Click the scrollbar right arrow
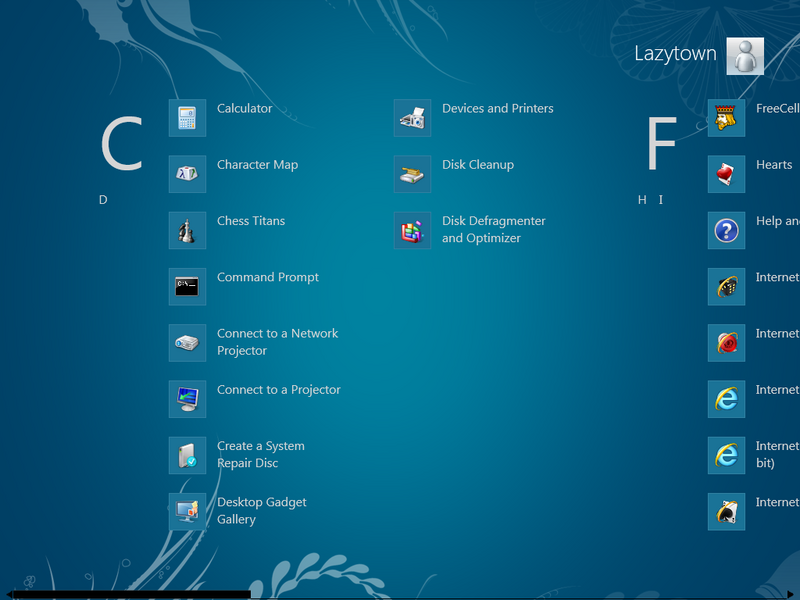The height and width of the screenshot is (600, 800). pyautogui.click(x=791, y=595)
